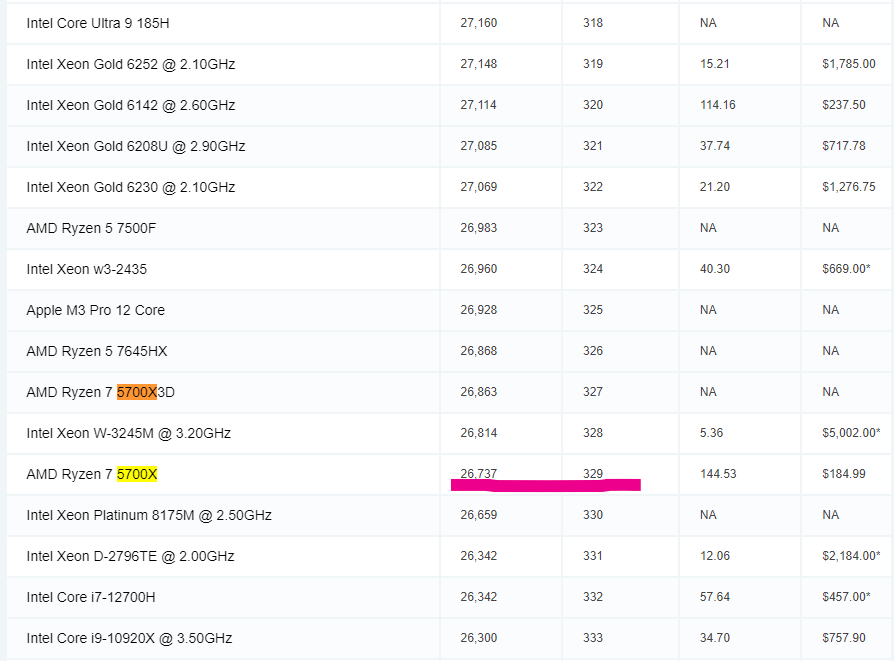Screen dimensions: 894x661
Task: Select the 26,868 score cell
Action: pyautogui.click(x=478, y=351)
